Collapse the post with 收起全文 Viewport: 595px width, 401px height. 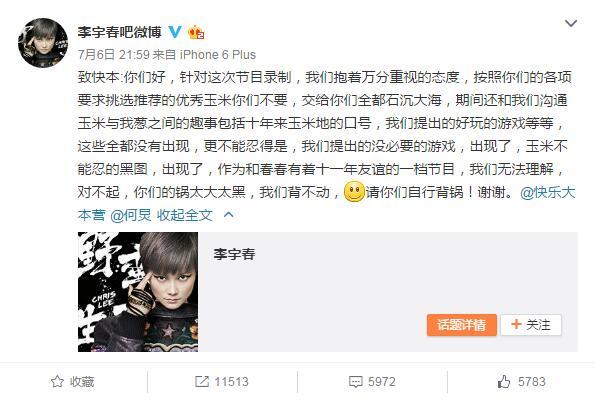pyautogui.click(x=185, y=215)
